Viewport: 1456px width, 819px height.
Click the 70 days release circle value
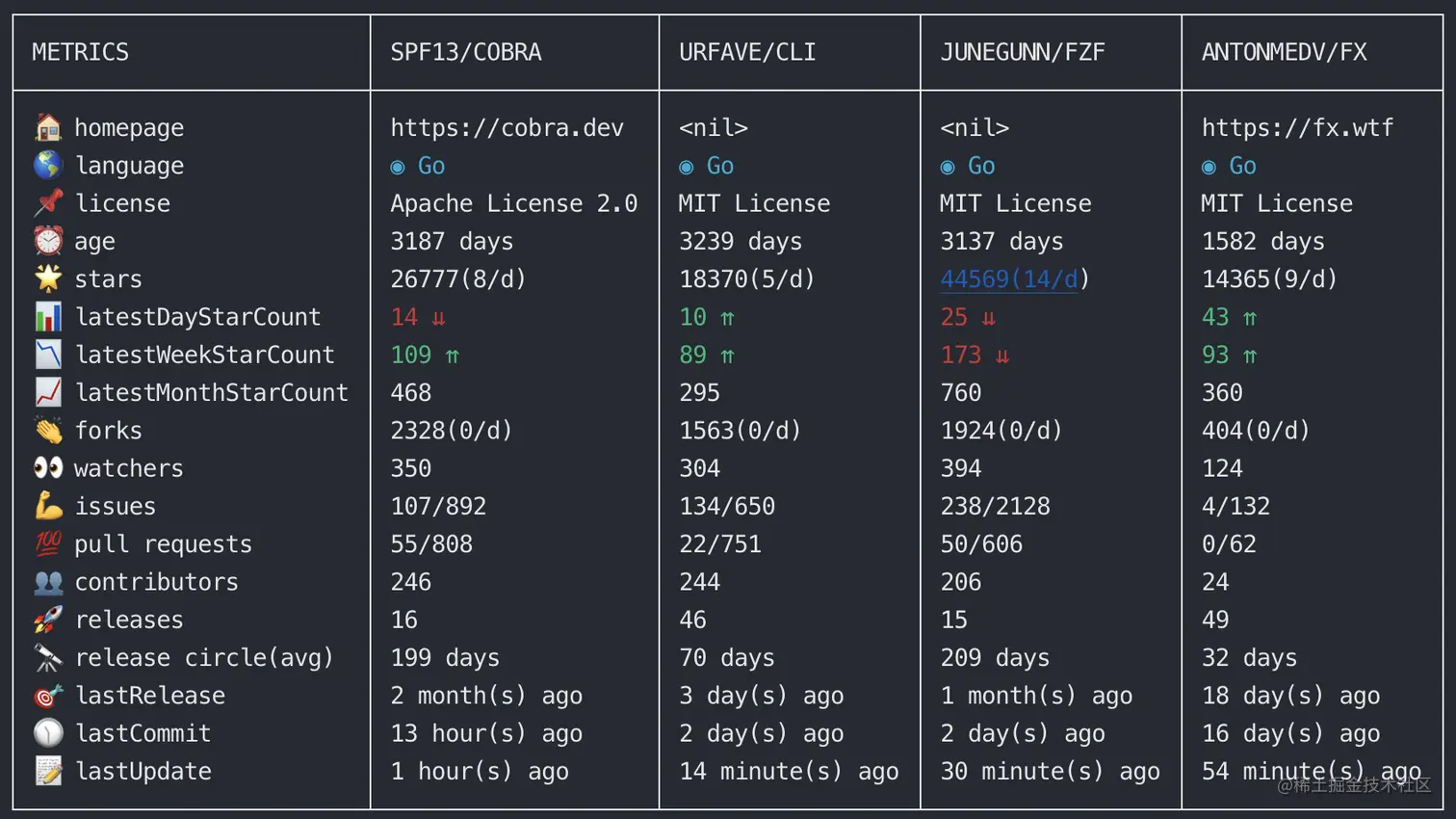727,658
